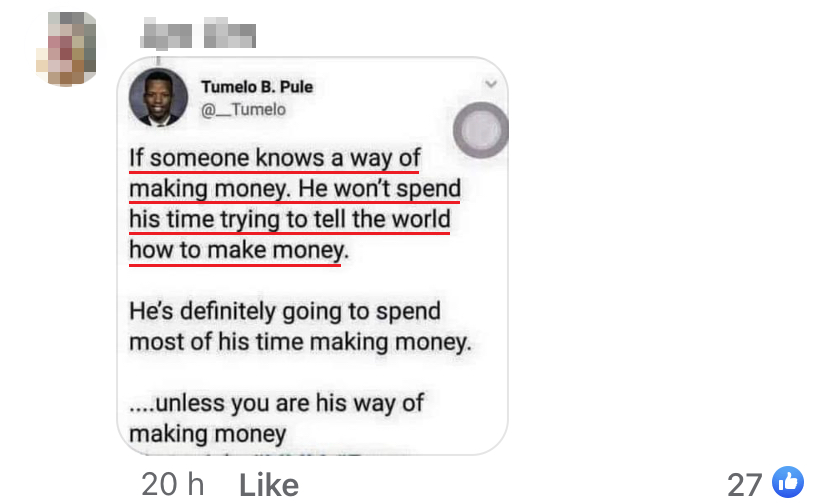Click the line "his time trying to tell the world"
The width and height of the screenshot is (828, 503).
289,219
